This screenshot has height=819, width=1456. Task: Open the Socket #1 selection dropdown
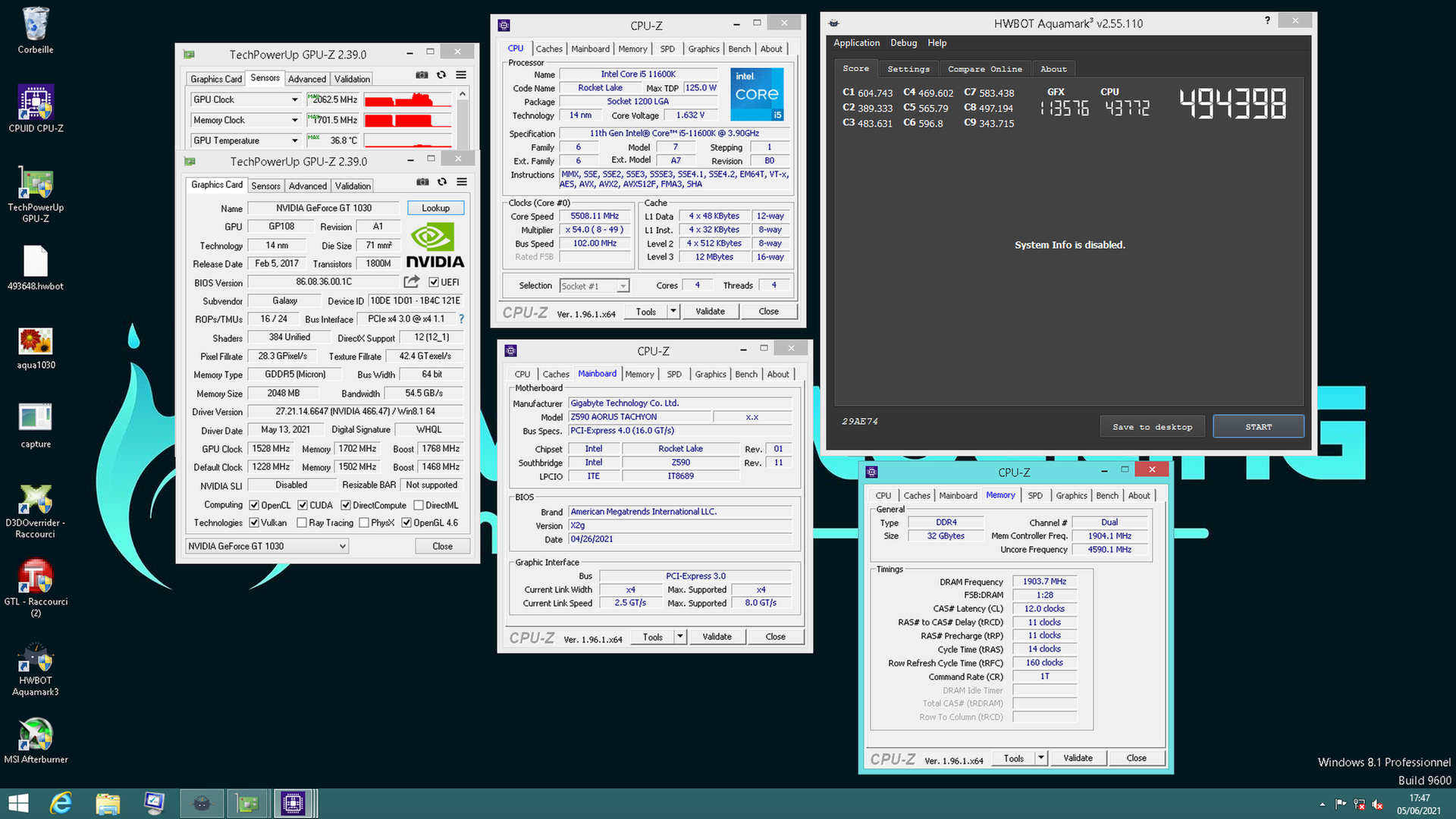coord(595,286)
